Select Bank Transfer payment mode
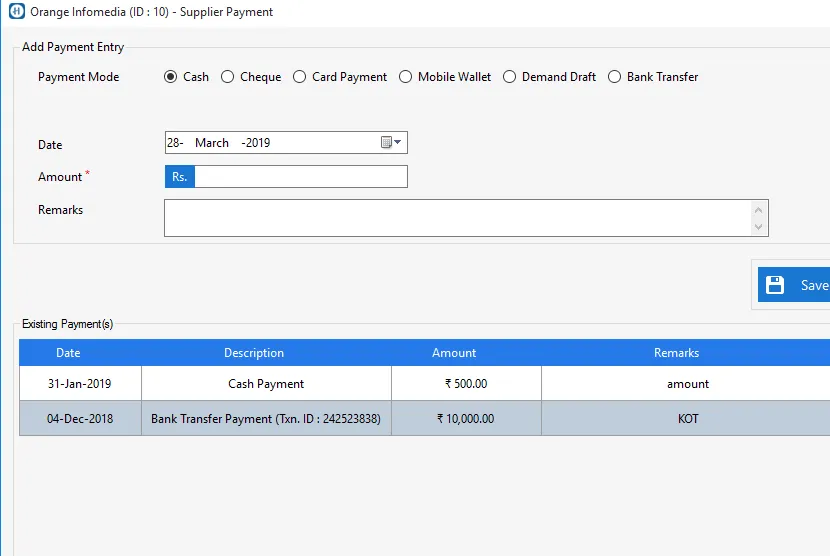The width and height of the screenshot is (830, 556). 615,77
